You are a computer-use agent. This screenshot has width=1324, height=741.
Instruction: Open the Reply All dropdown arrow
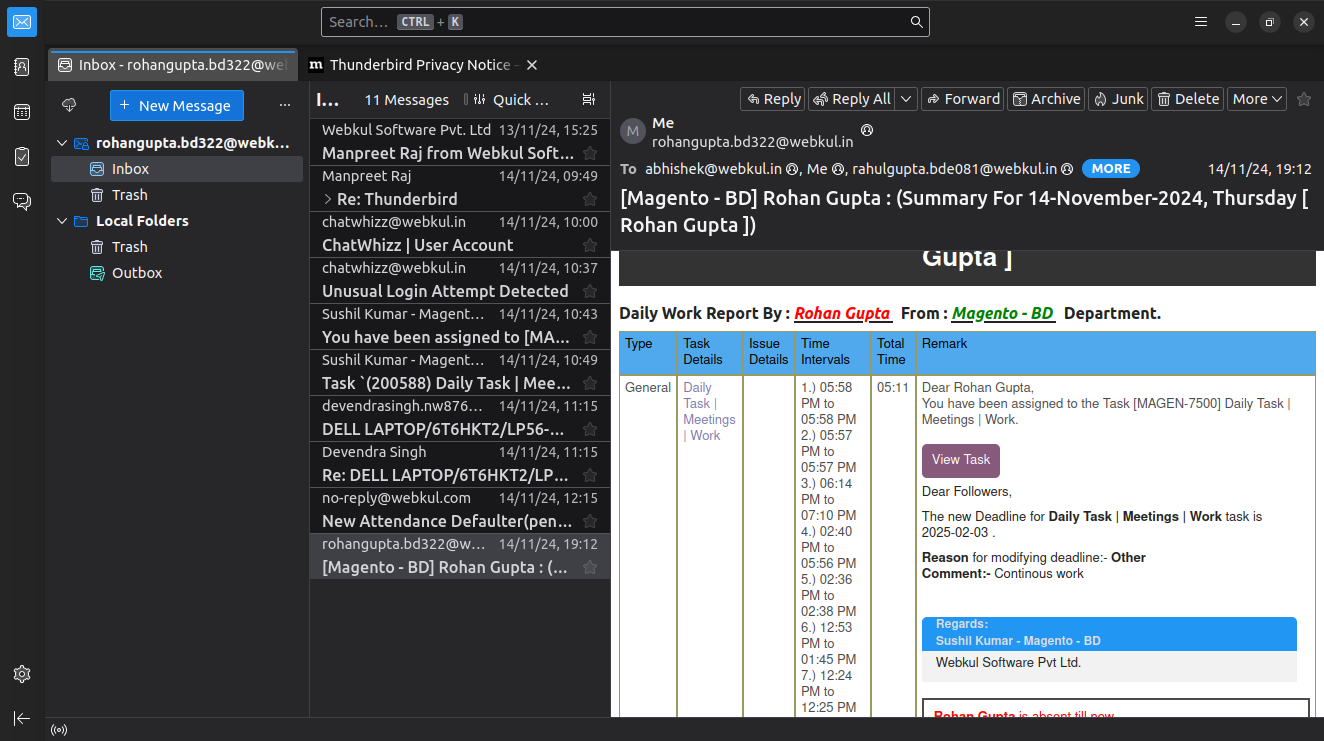pyautogui.click(x=906, y=99)
